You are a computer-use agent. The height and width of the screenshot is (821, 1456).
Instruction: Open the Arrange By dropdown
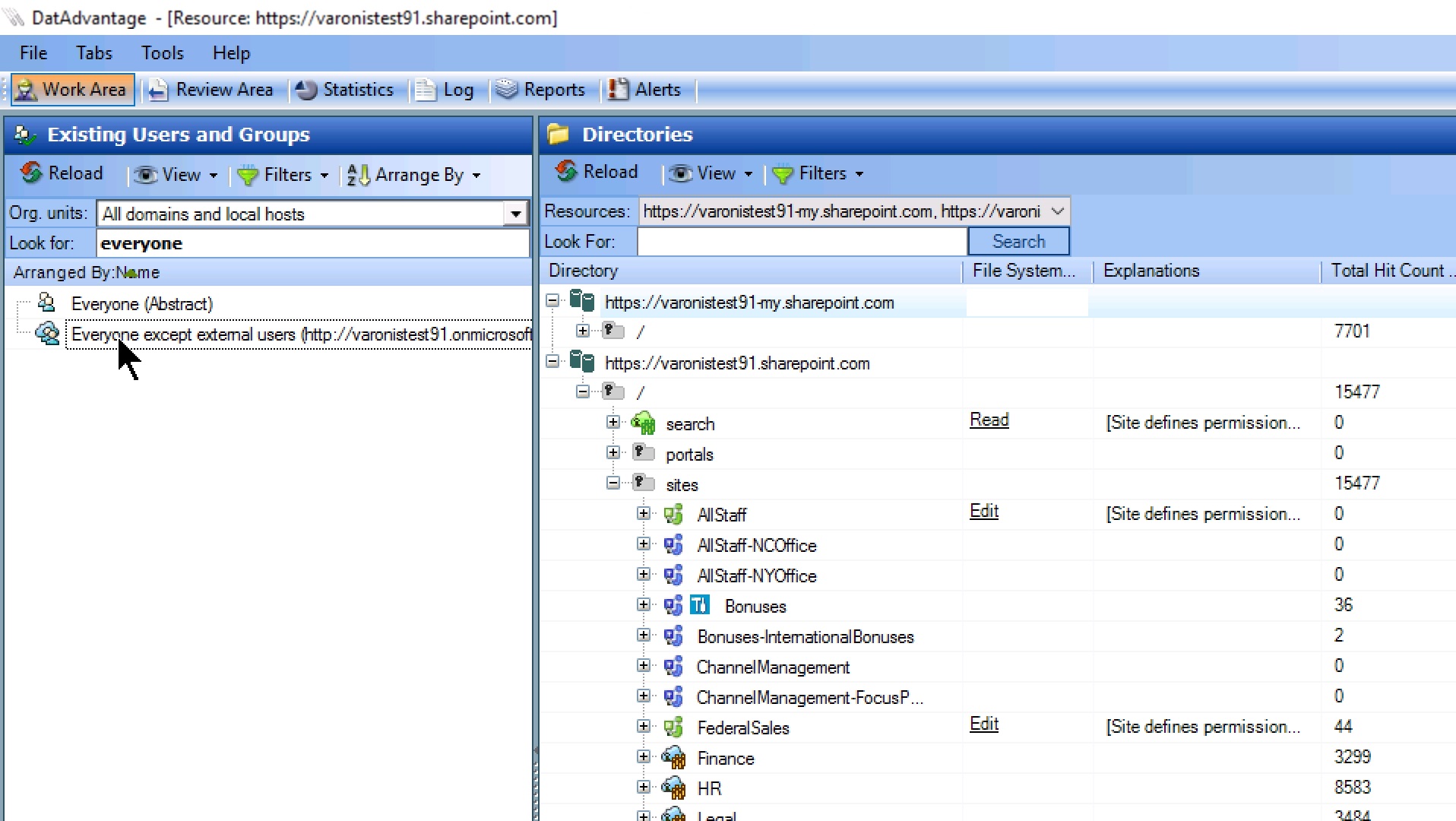point(413,175)
